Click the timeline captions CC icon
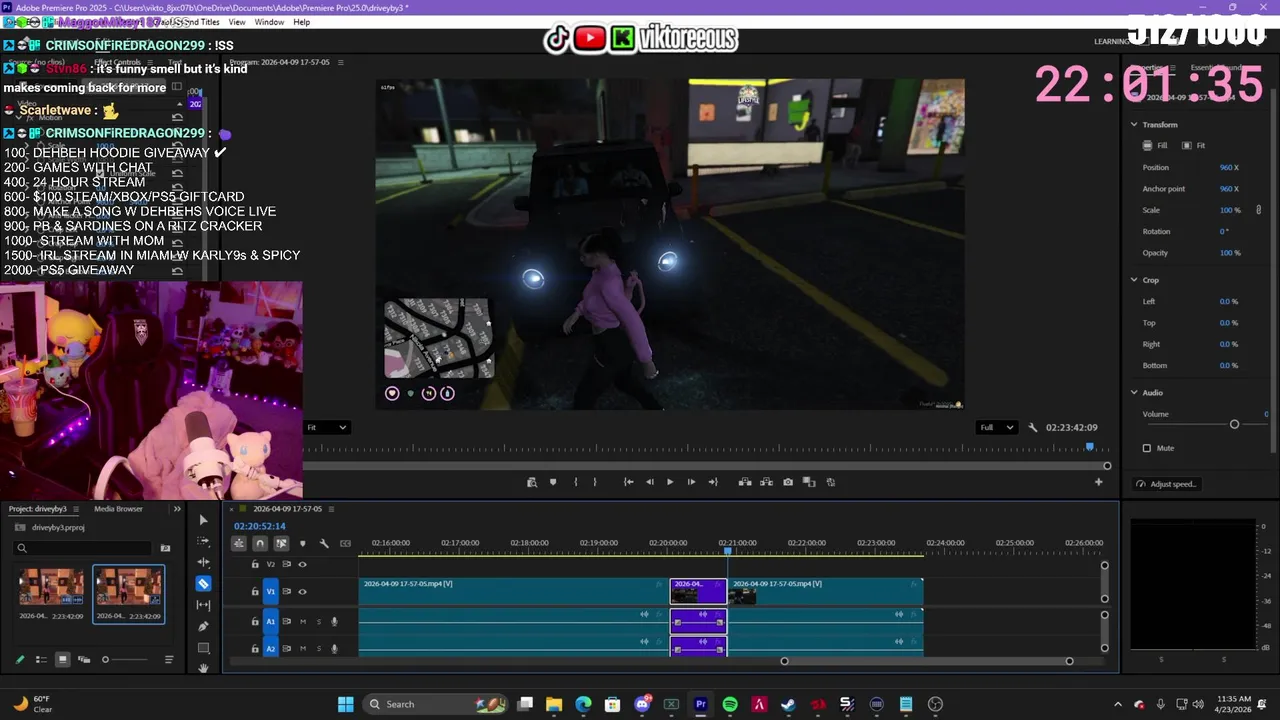Viewport: 1280px width, 720px height. pyautogui.click(x=345, y=543)
